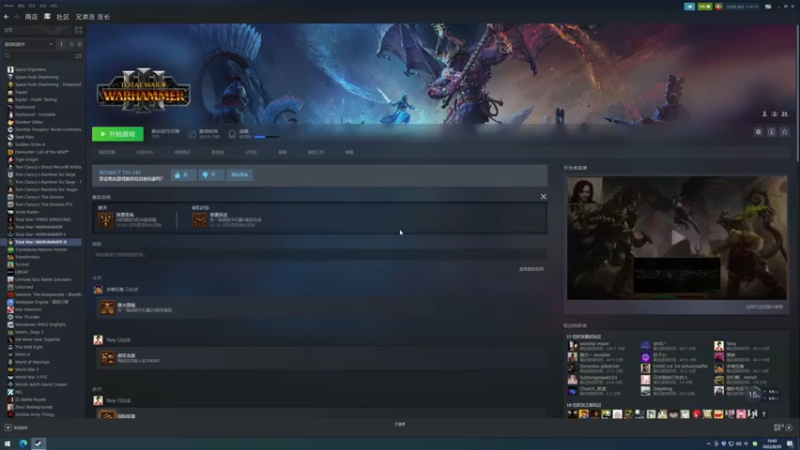Open Microsoft Edge from the taskbar

click(23, 443)
